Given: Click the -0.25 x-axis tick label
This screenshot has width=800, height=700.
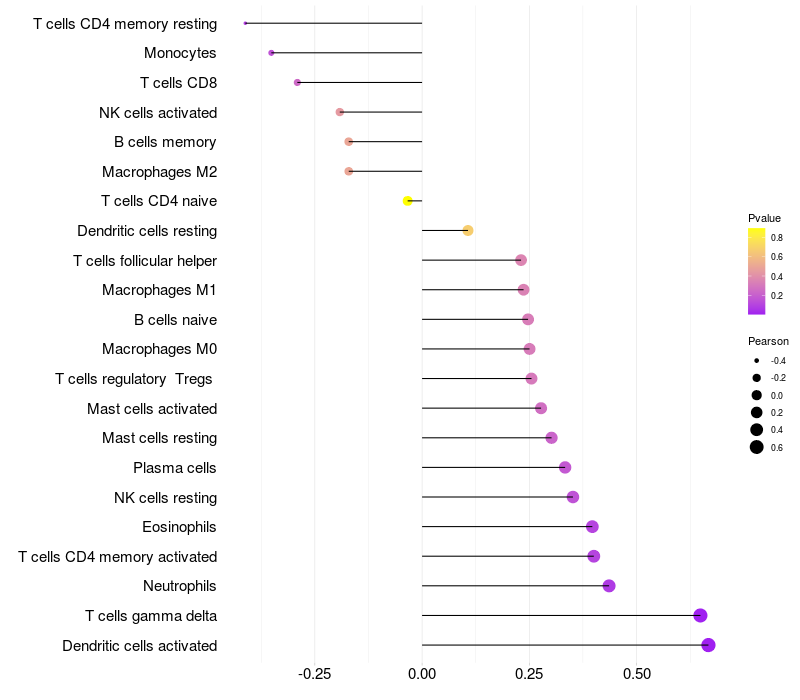Looking at the screenshot, I should 315,674.
